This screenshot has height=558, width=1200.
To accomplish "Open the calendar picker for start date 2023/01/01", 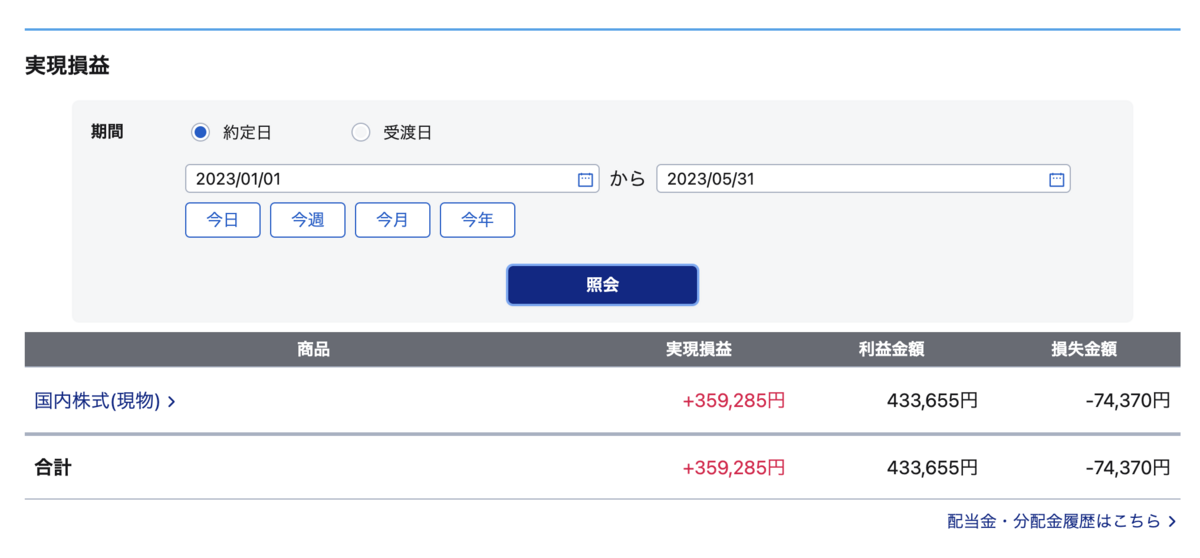I will (586, 179).
